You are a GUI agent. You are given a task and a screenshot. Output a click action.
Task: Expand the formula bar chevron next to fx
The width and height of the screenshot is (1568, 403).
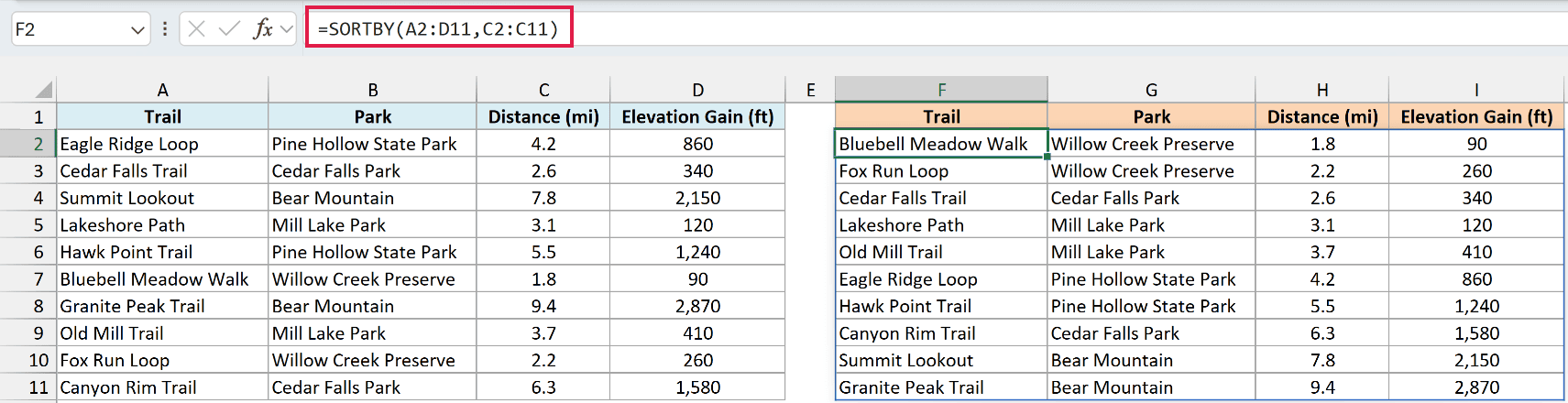(287, 29)
